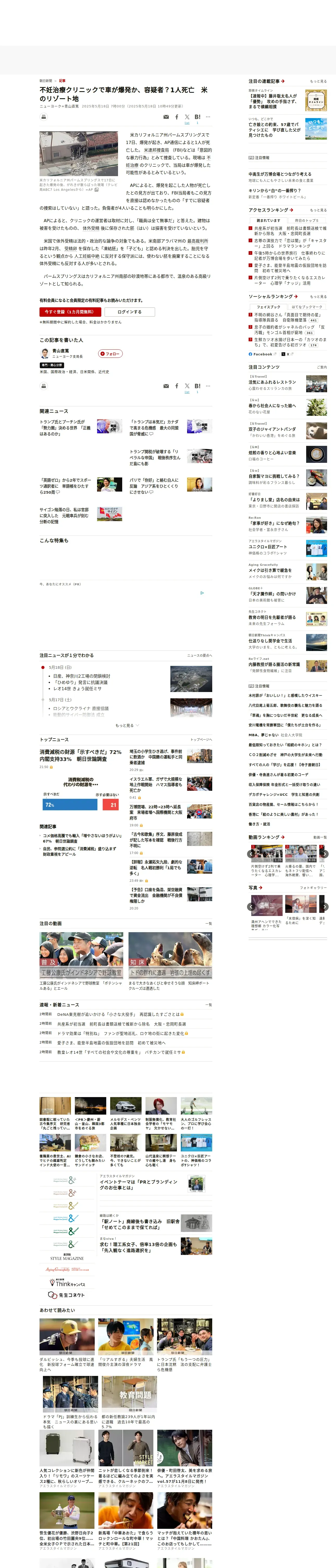The height and width of the screenshot is (1568, 336).
Task: Open the ニュースの要点へ link
Action: pos(199,656)
